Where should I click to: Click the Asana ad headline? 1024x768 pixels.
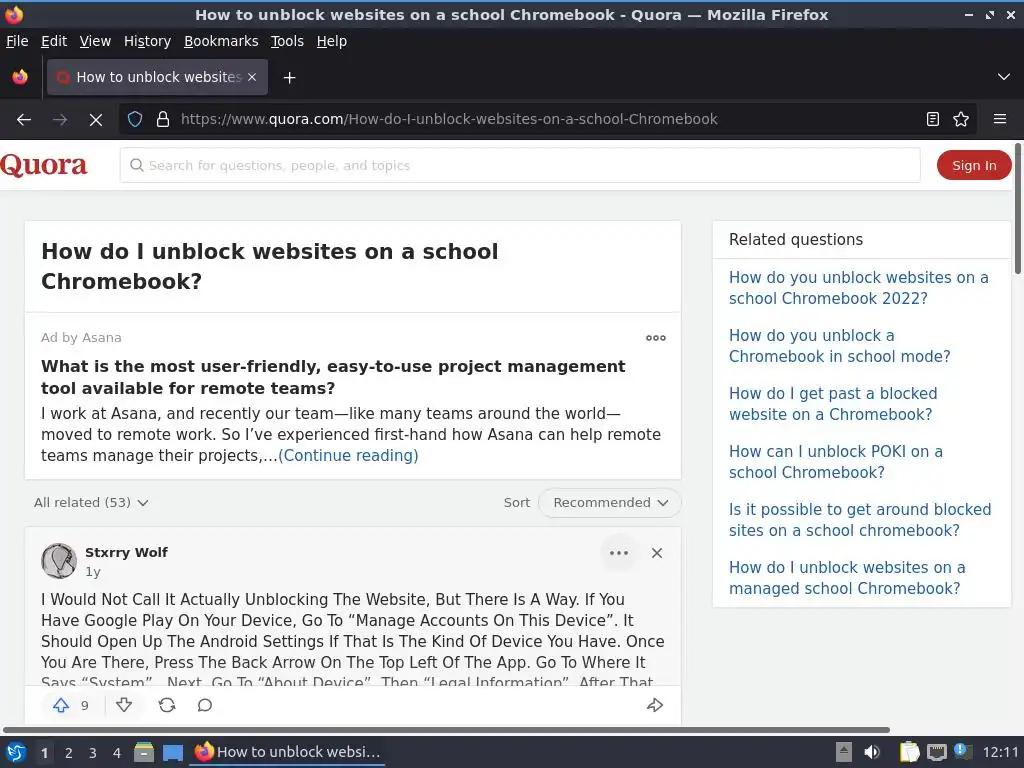333,377
